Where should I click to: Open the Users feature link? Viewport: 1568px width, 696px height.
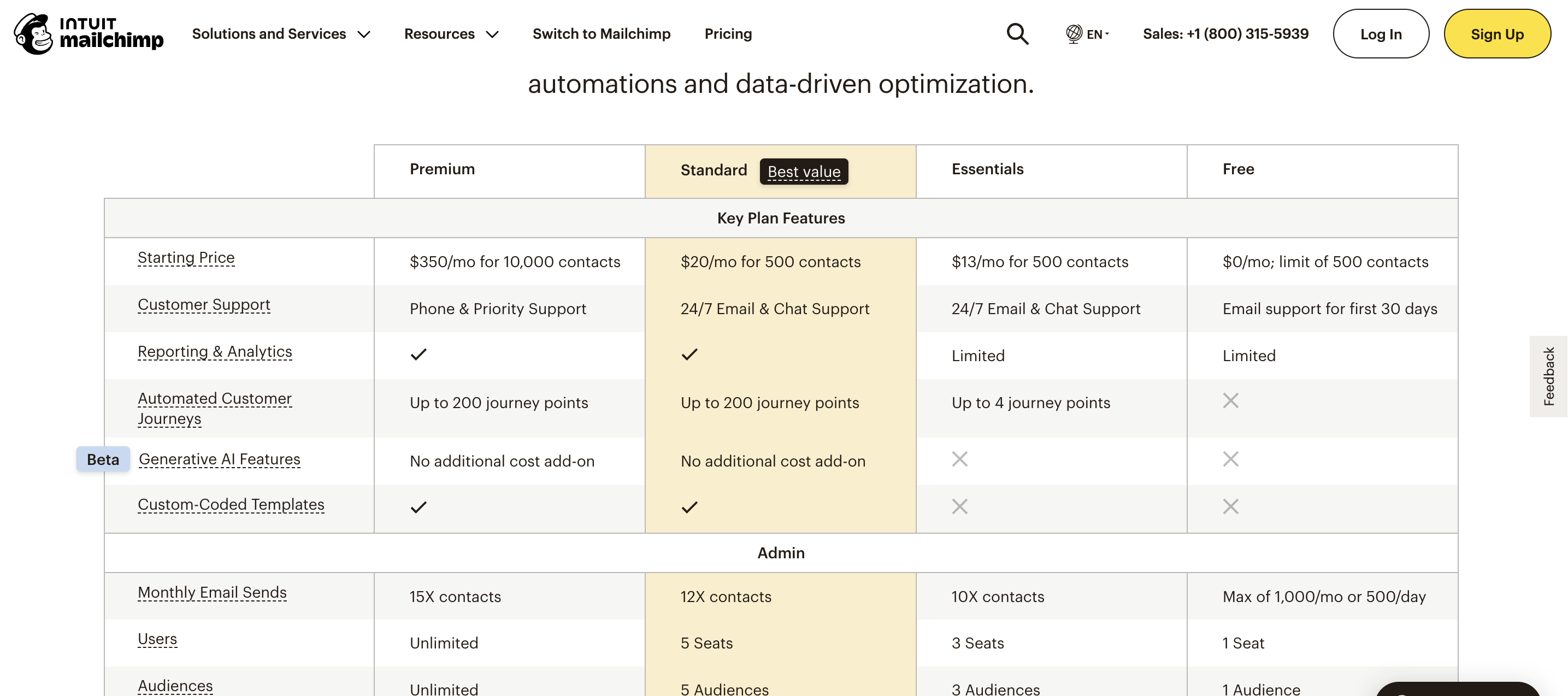pos(158,639)
